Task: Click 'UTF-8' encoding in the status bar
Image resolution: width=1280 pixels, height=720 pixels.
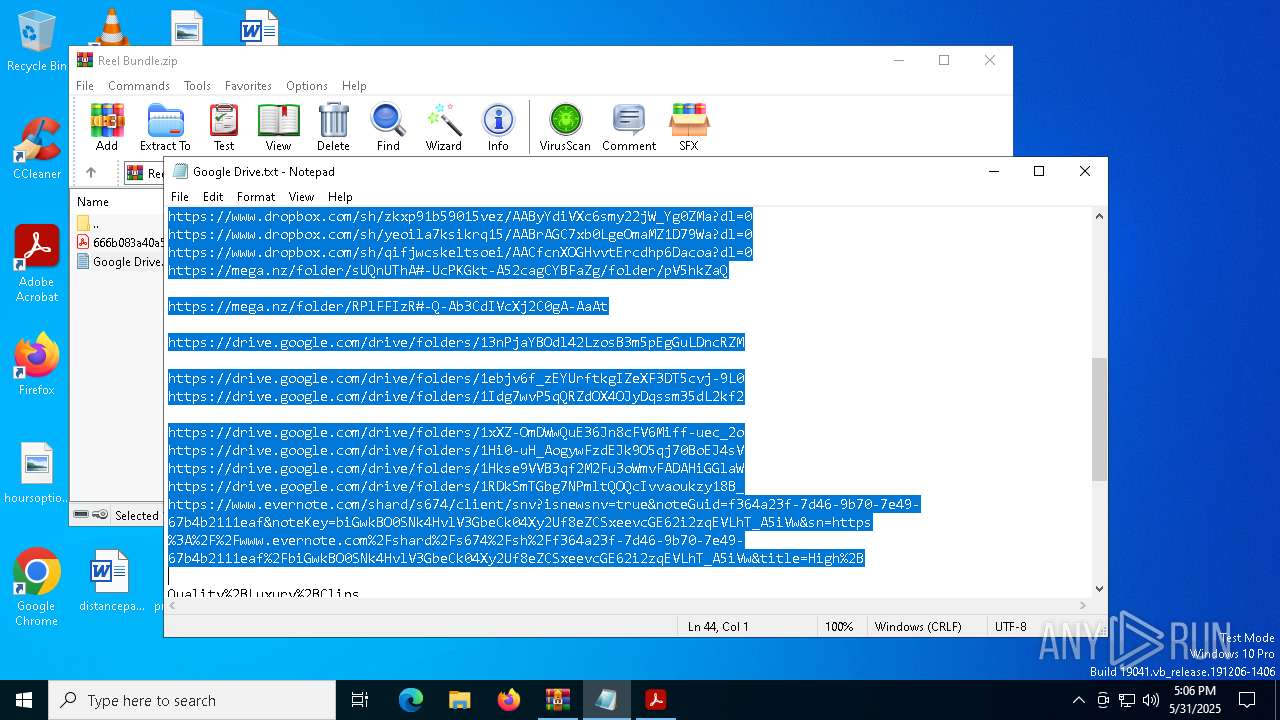Action: (x=1011, y=627)
